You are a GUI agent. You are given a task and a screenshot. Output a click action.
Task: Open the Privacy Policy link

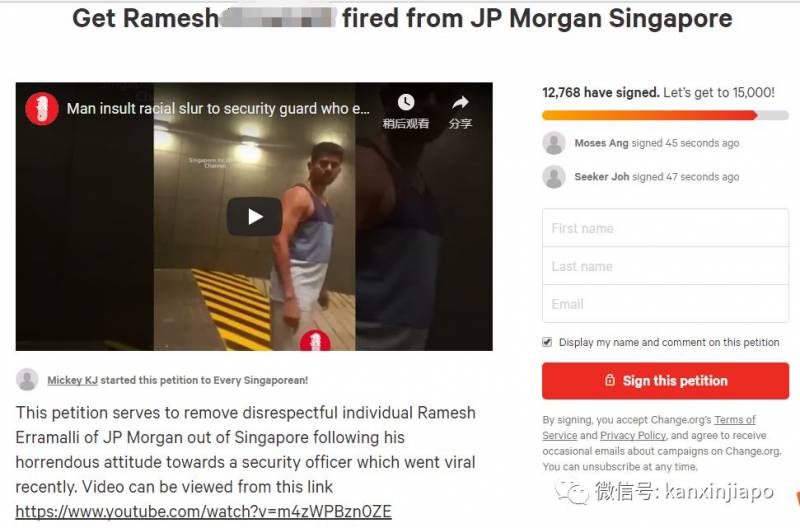coord(633,436)
